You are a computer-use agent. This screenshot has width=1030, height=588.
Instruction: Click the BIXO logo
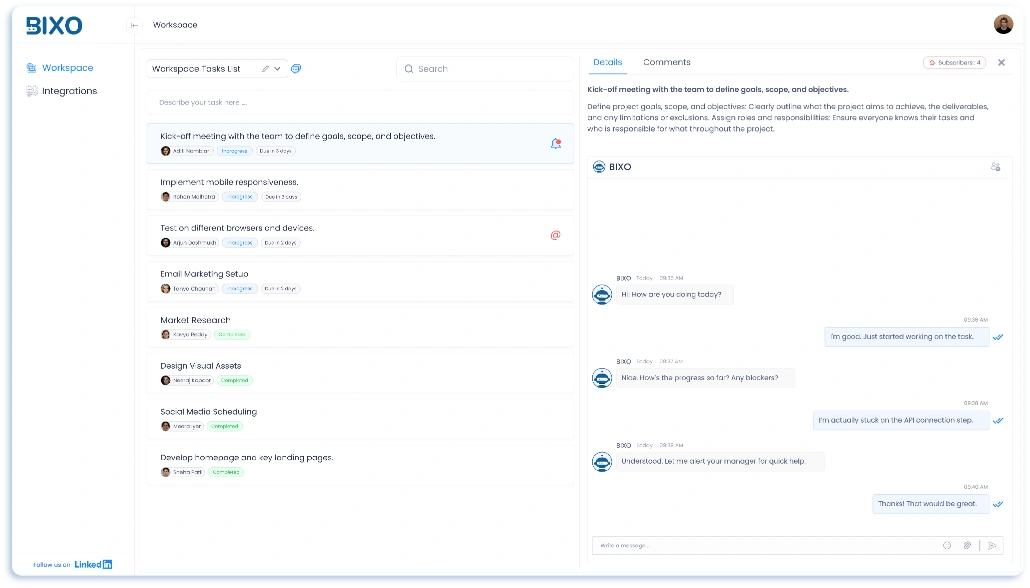(x=55, y=25)
